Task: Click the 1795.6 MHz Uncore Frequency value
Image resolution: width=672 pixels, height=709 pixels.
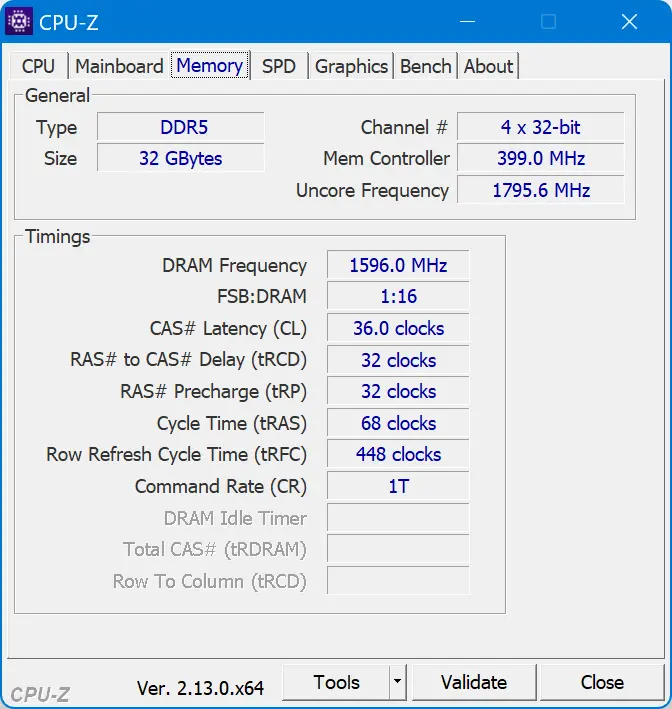Action: click(541, 190)
